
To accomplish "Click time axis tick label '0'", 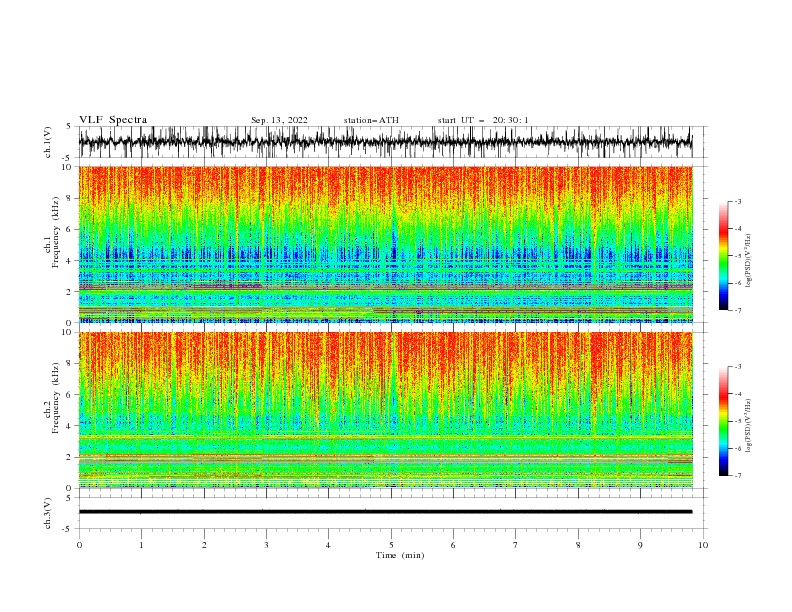I will pos(79,545).
